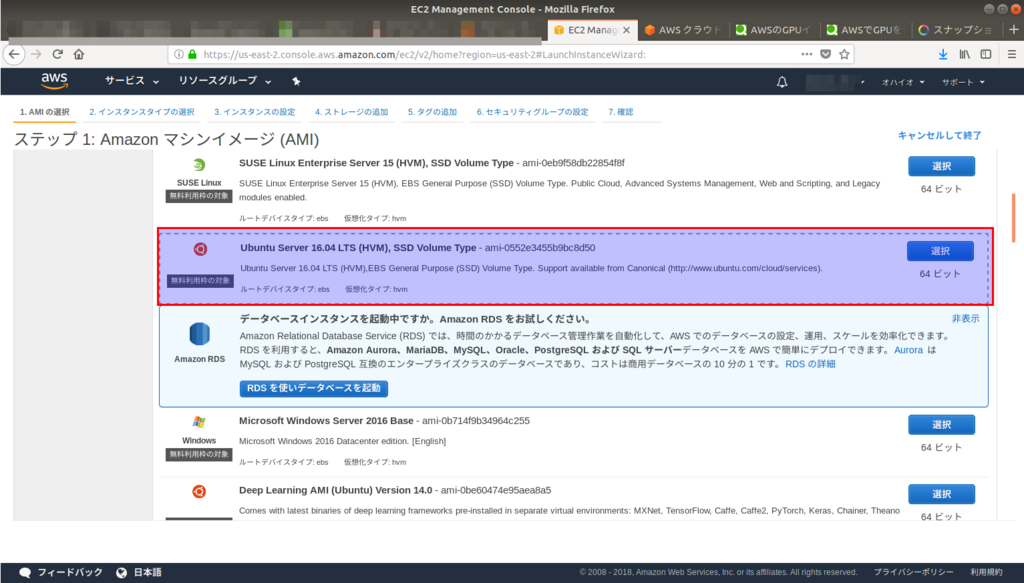This screenshot has height=583, width=1024.
Task: Go to step 4. ストレージの追加
Action: point(351,112)
